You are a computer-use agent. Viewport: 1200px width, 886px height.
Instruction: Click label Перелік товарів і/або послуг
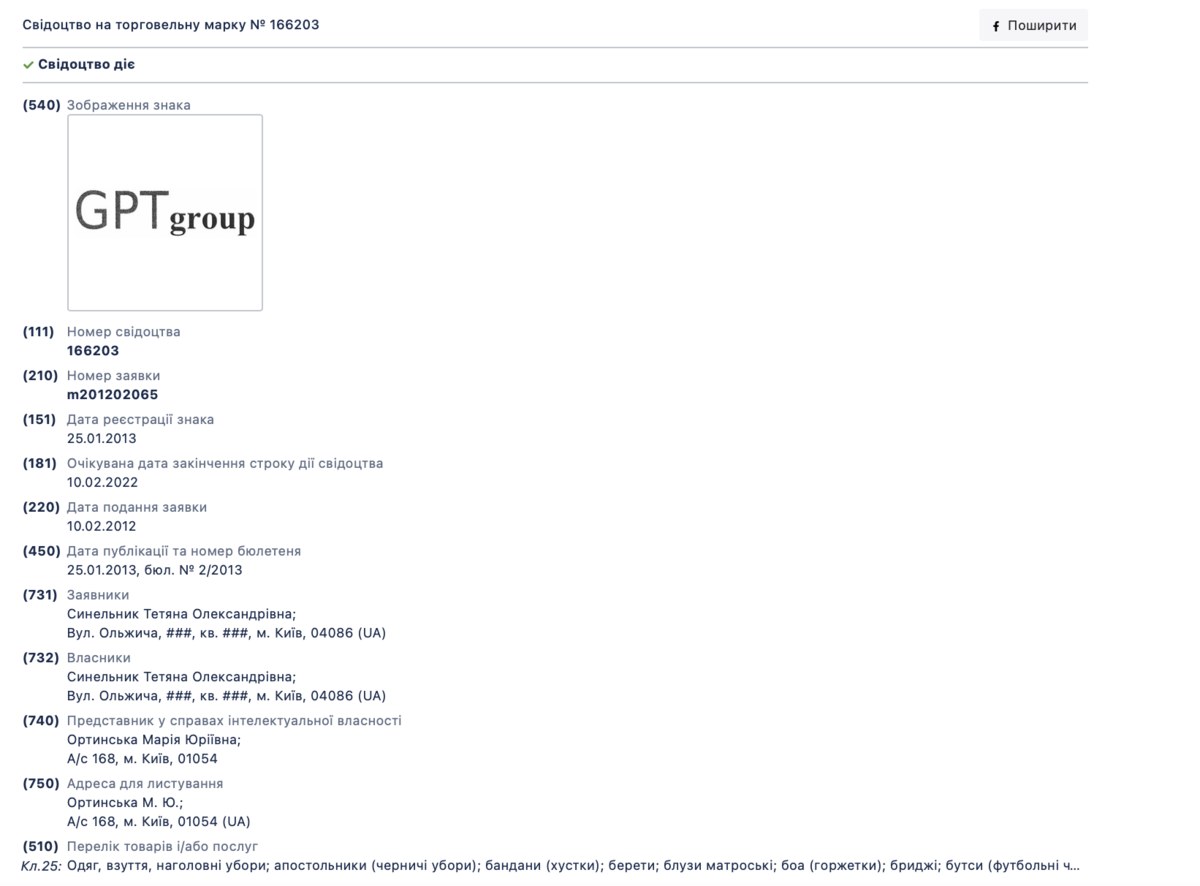(x=163, y=847)
